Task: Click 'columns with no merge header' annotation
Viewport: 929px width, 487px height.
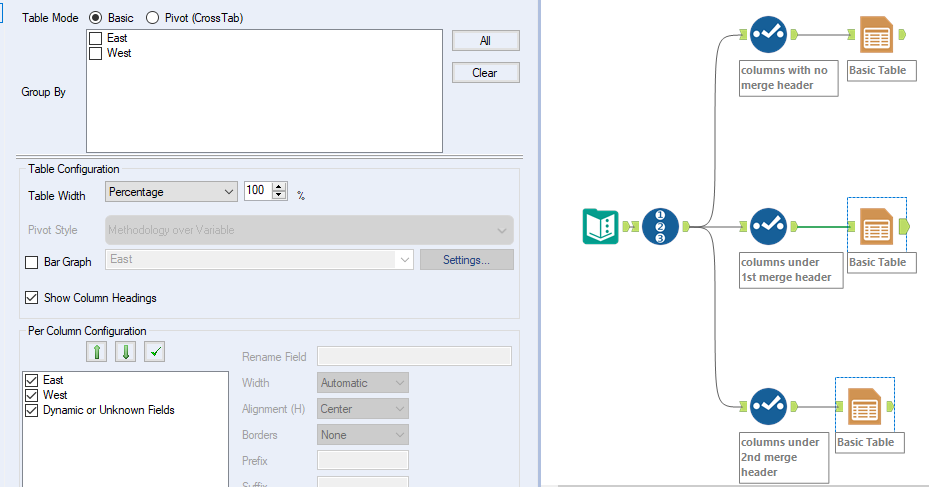Action: coord(789,78)
